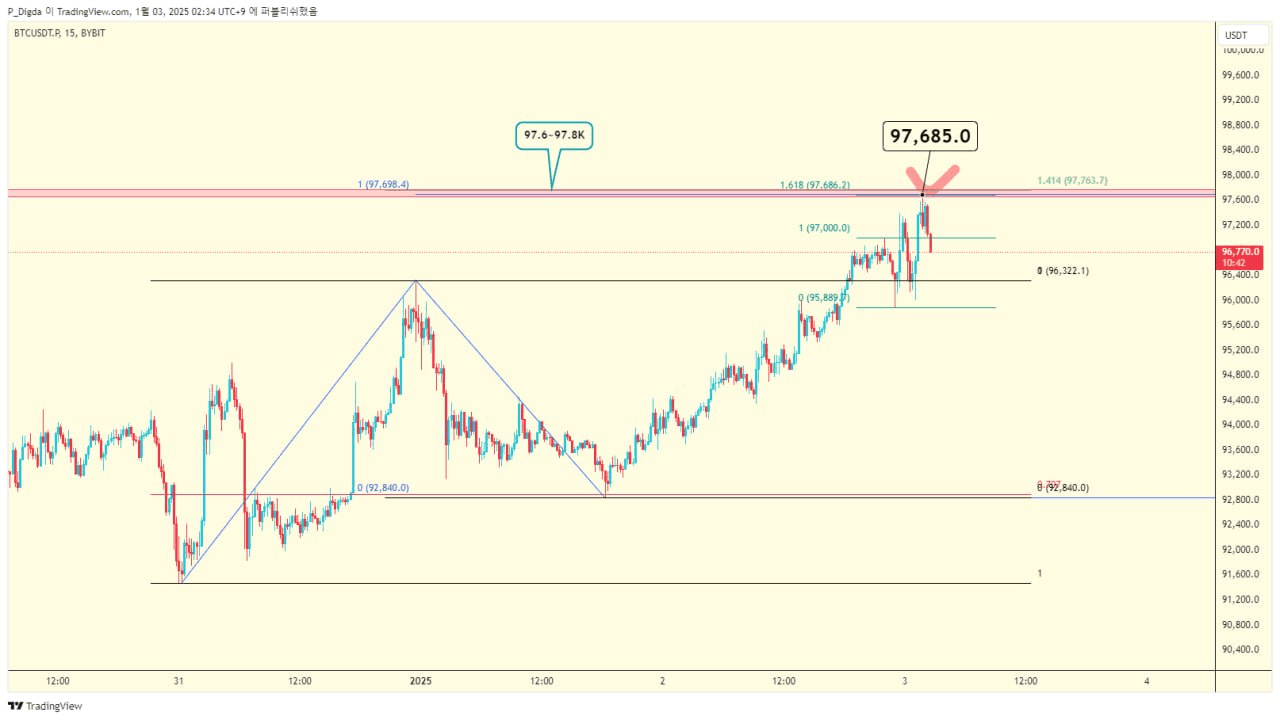Click the 99,600.0 price axis label
The height and width of the screenshot is (720, 1280).
1238,75
